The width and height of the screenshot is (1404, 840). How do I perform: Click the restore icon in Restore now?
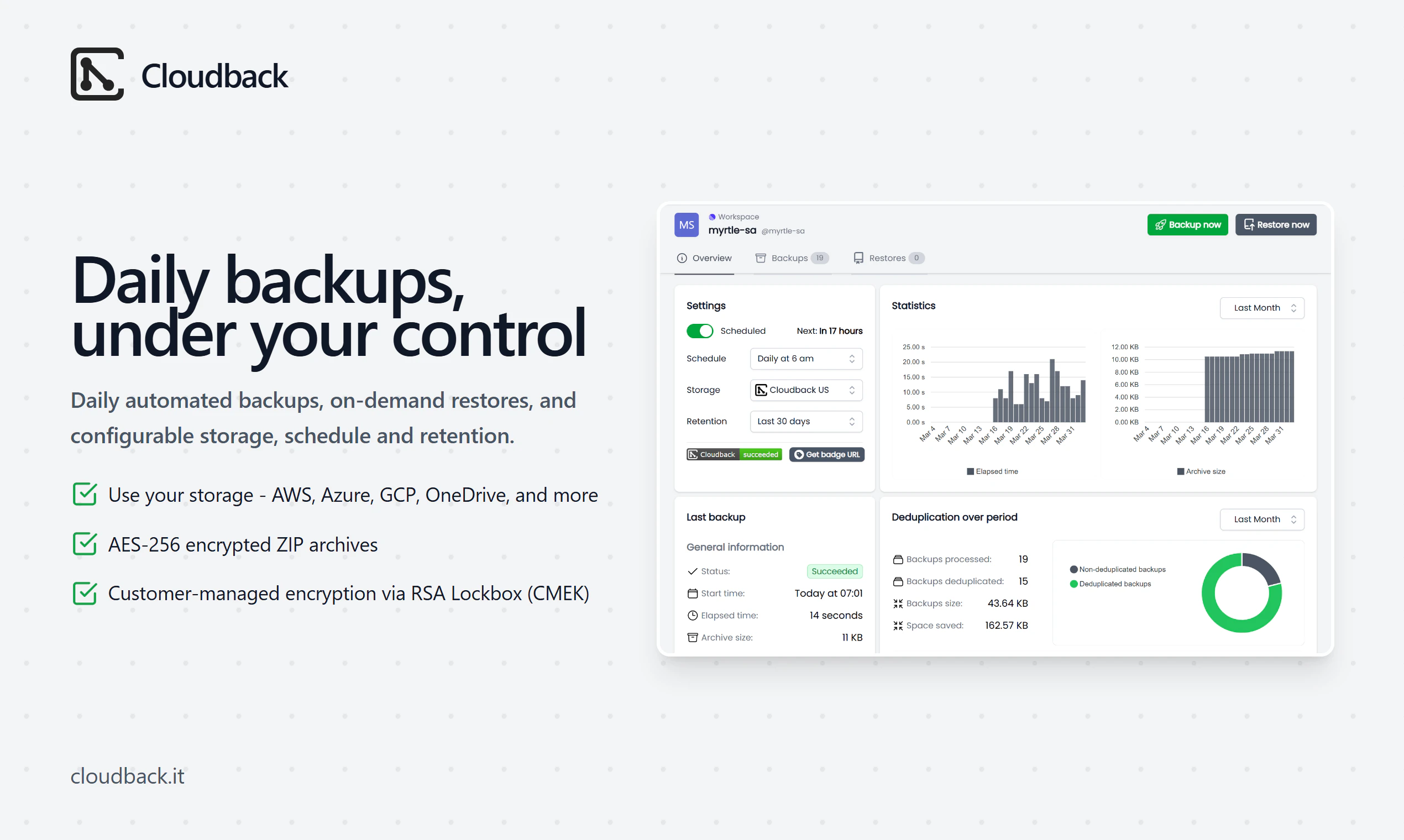[1248, 225]
